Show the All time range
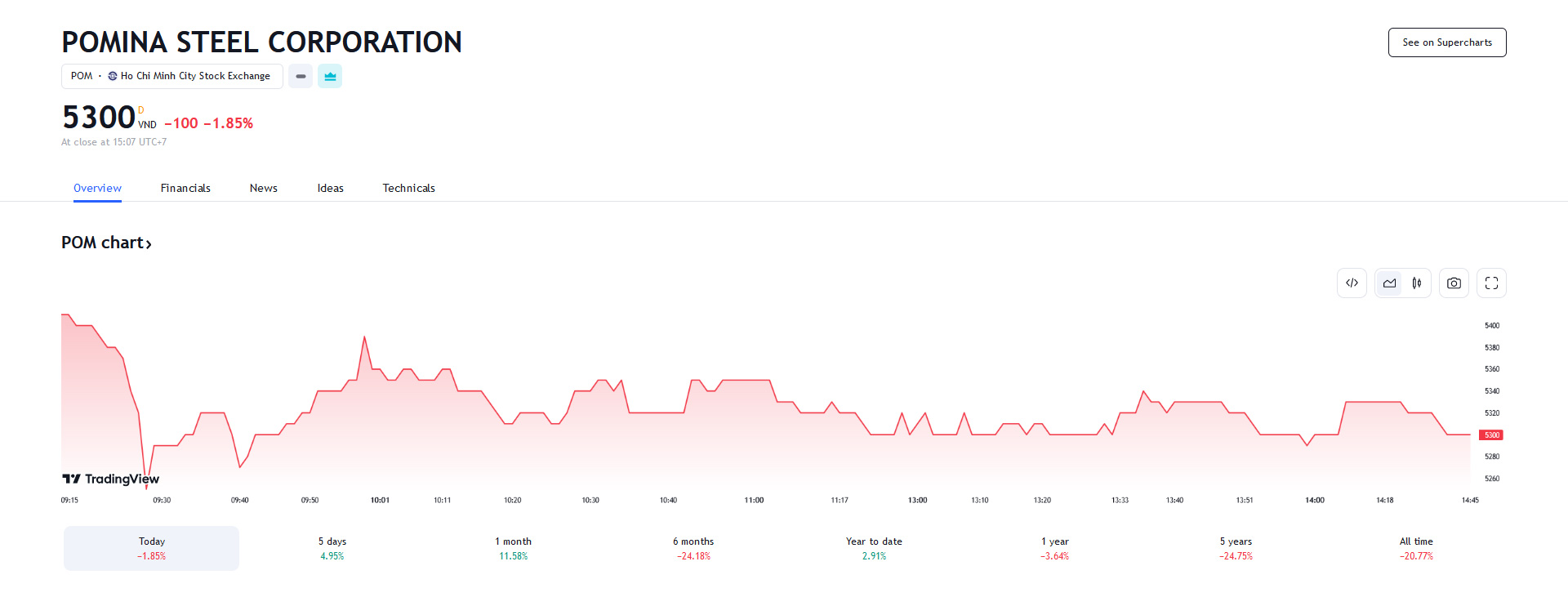This screenshot has height=606, width=1568. 1416,548
